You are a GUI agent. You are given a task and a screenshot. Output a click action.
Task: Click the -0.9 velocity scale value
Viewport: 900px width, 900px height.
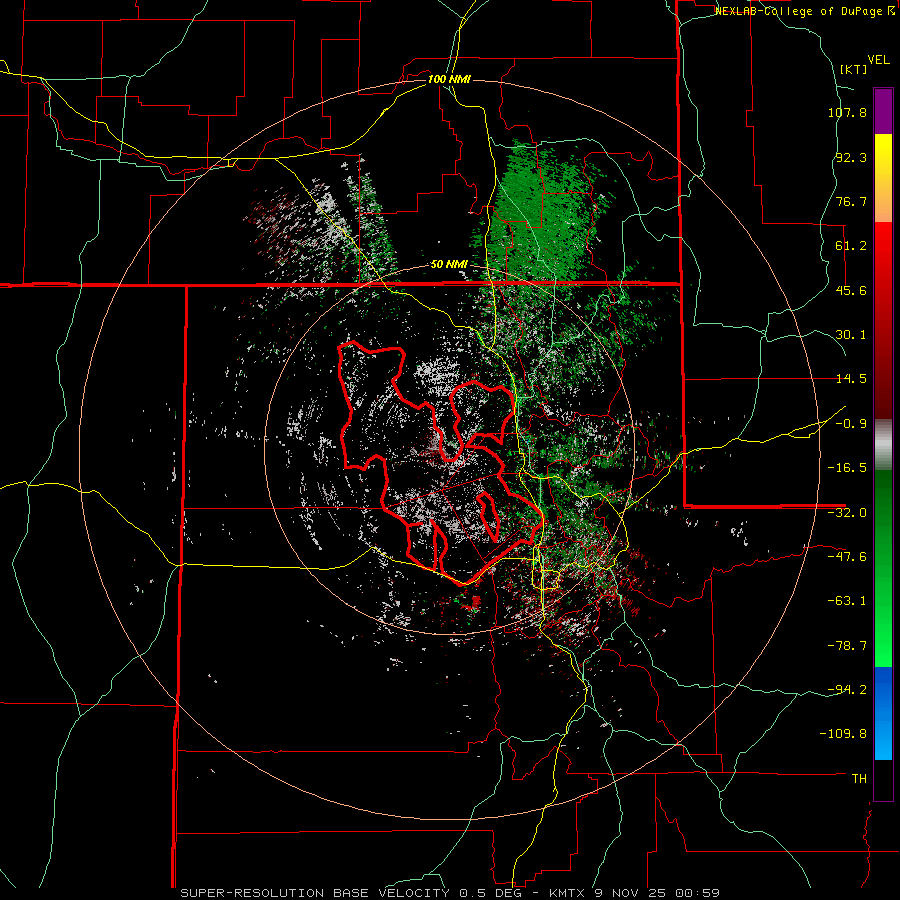tap(851, 424)
